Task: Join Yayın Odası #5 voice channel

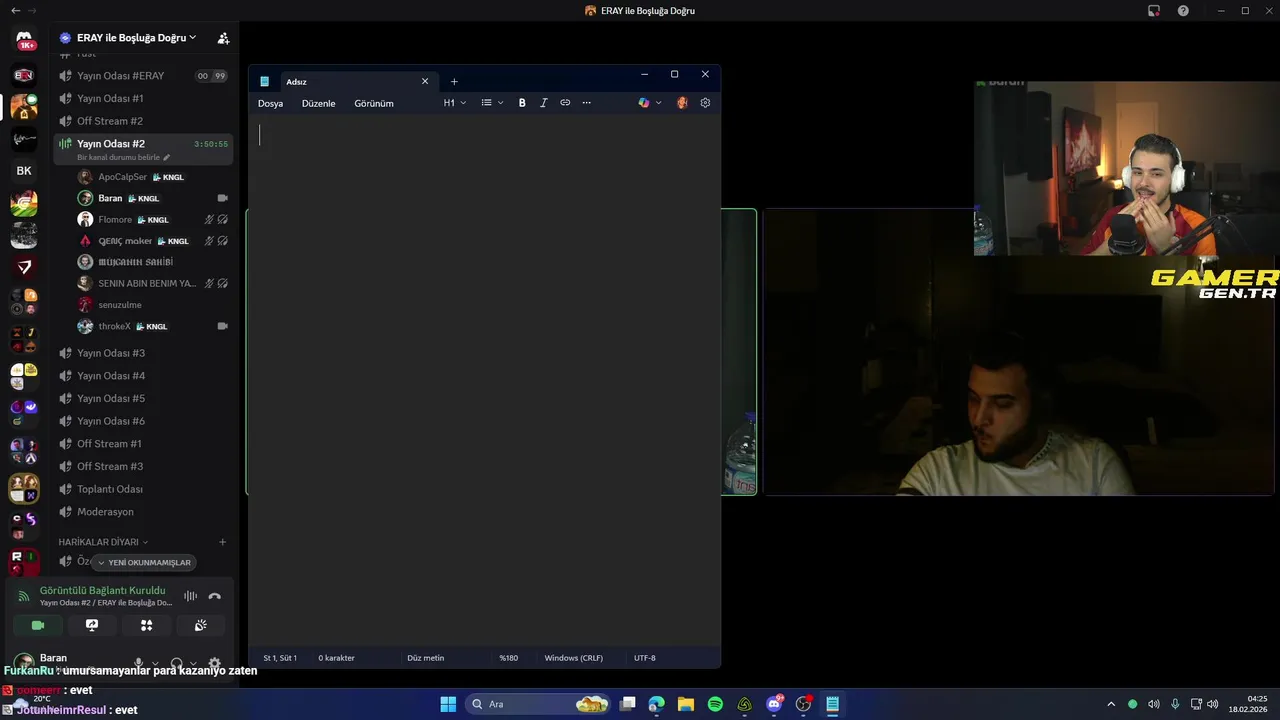Action: (x=143, y=398)
